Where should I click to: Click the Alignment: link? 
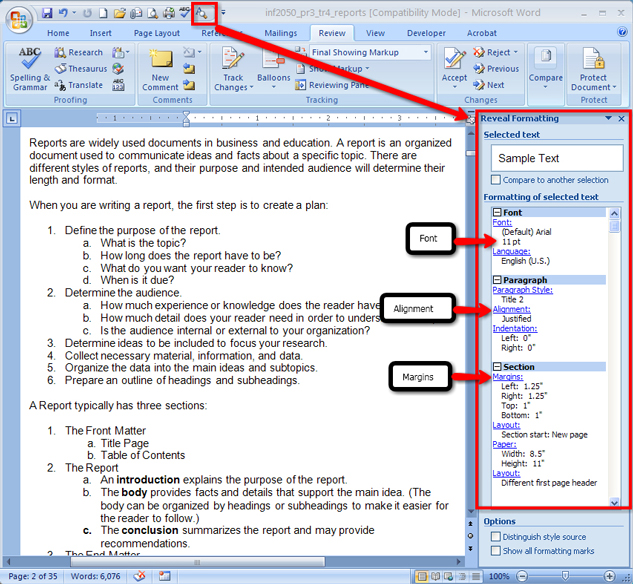[511, 309]
